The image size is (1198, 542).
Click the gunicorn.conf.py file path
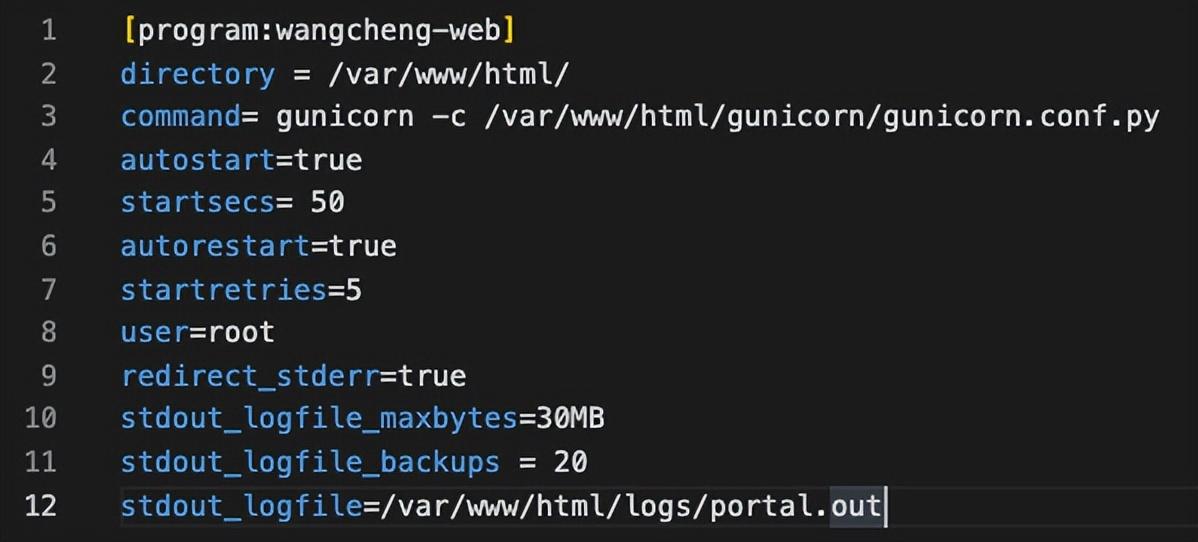(822, 118)
